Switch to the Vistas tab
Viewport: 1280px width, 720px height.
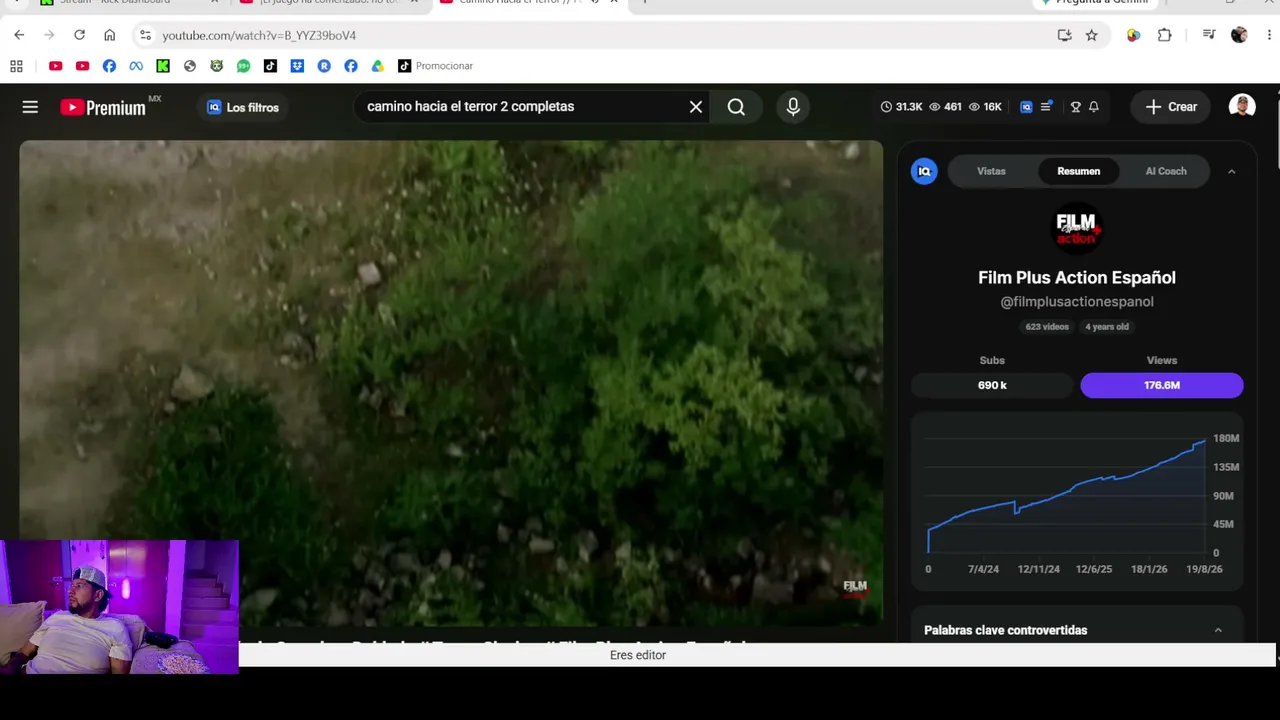[x=991, y=171]
